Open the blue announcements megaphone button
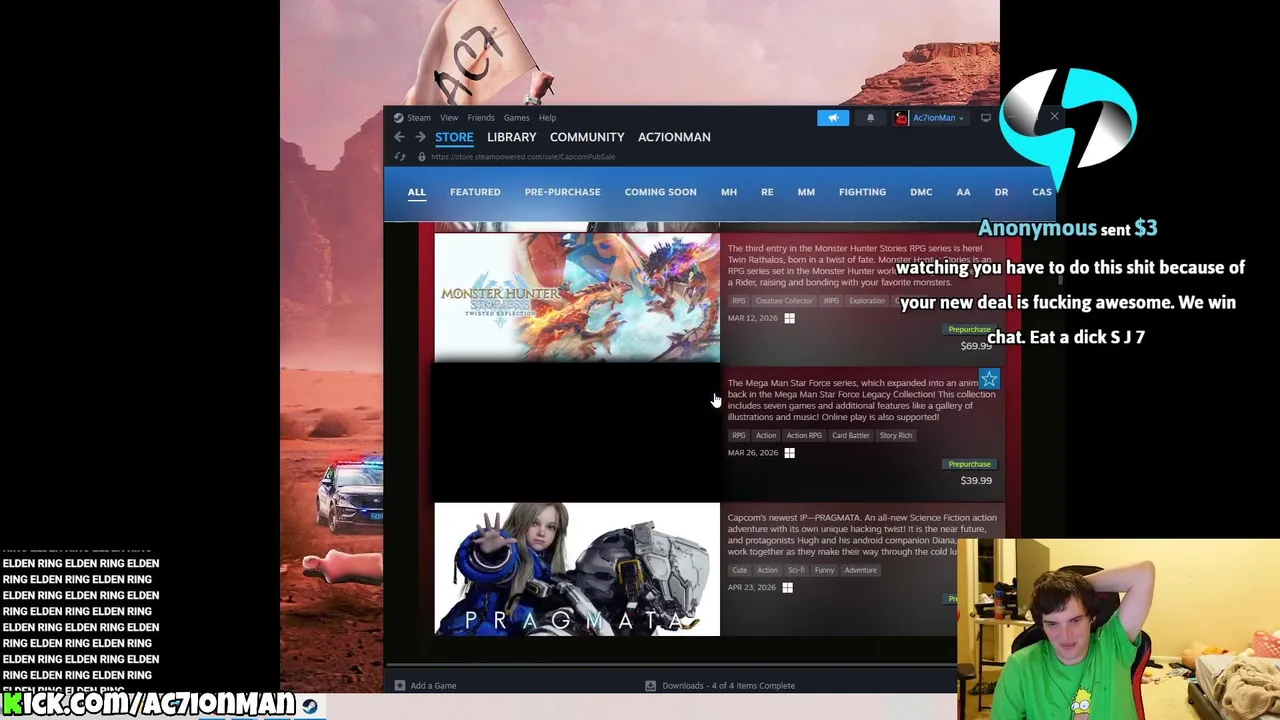 [x=832, y=118]
